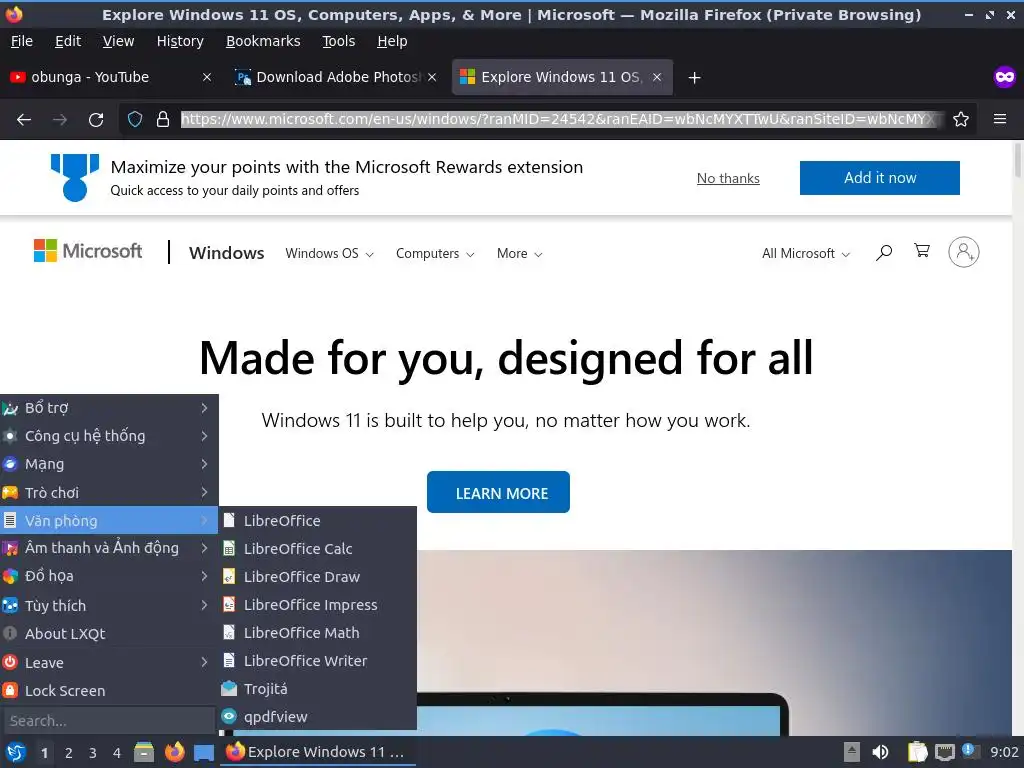Viewport: 1024px width, 768px height.
Task: Select About LXQt in the menu
Action: pyautogui.click(x=109, y=633)
